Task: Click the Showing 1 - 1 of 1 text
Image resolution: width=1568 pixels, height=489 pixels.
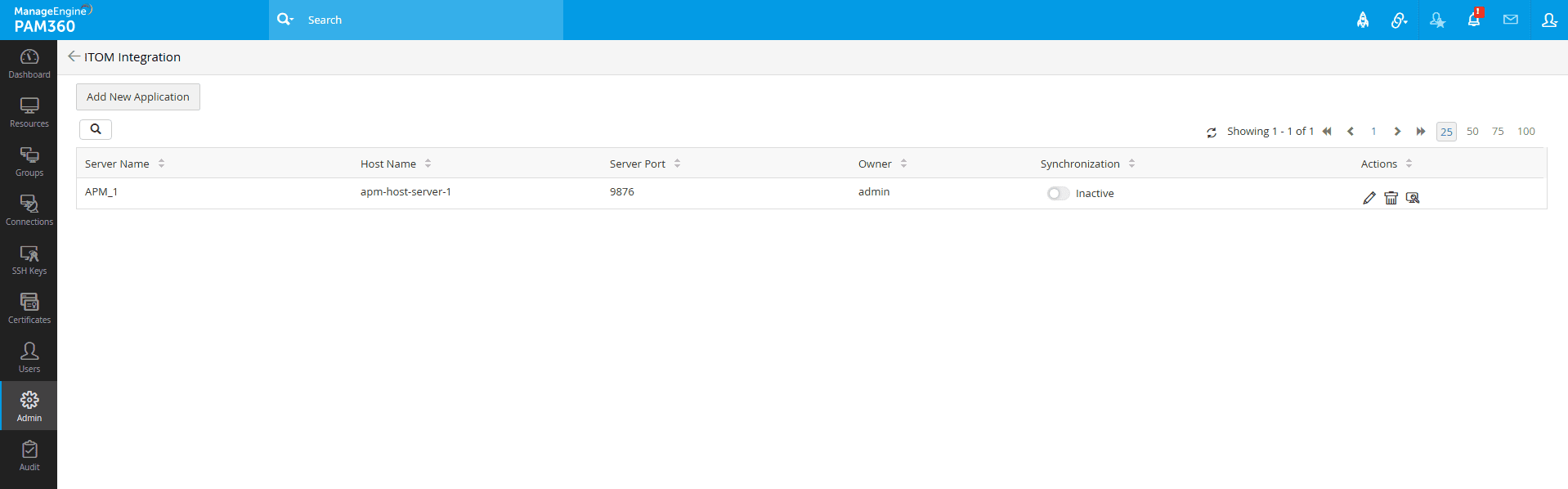Action: (x=1270, y=132)
